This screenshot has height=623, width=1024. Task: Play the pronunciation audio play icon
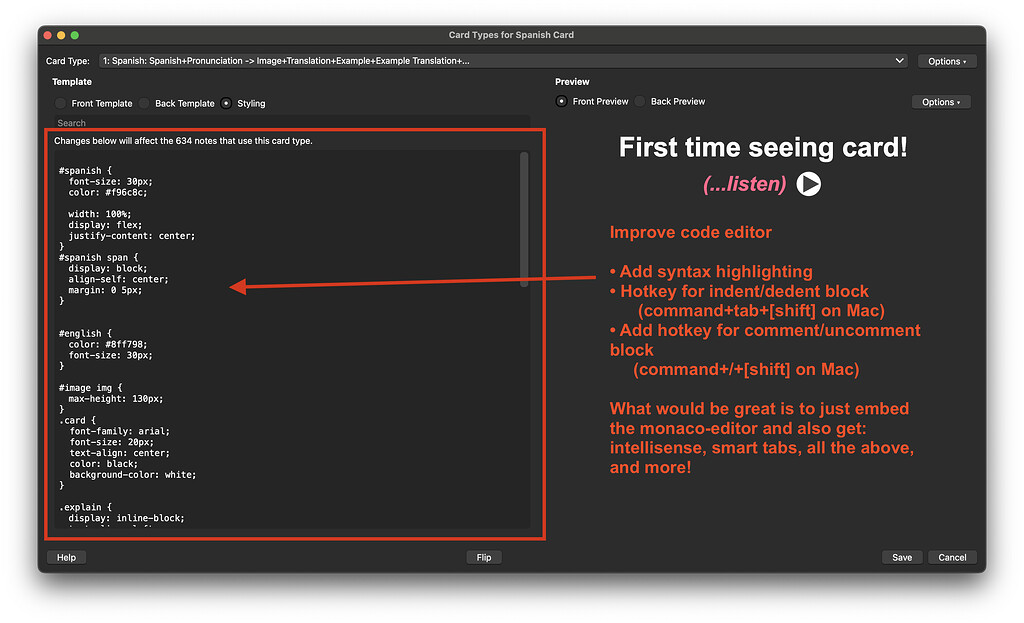pyautogui.click(x=809, y=184)
